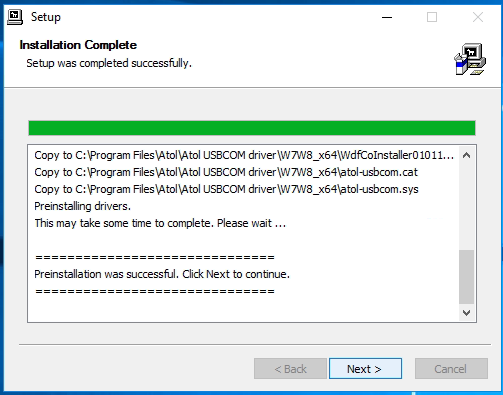Click the greyed-out Cancel button
Image resolution: width=503 pixels, height=395 pixels.
[x=451, y=369]
